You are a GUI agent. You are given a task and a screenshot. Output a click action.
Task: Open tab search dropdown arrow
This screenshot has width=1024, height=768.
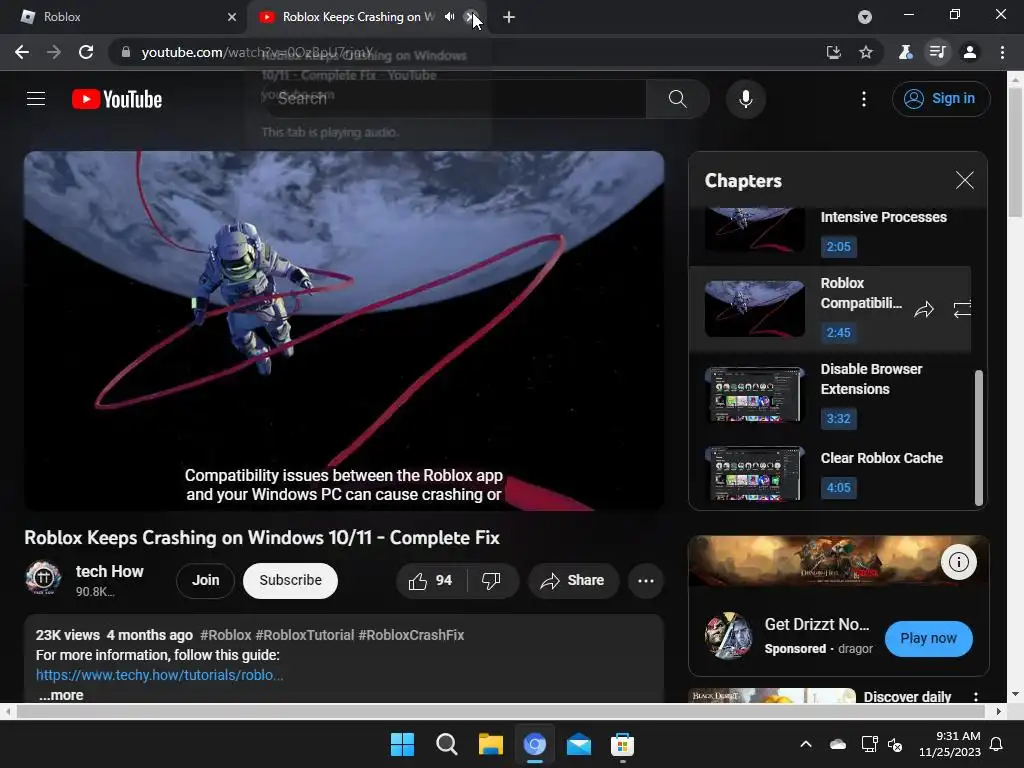[x=865, y=17]
